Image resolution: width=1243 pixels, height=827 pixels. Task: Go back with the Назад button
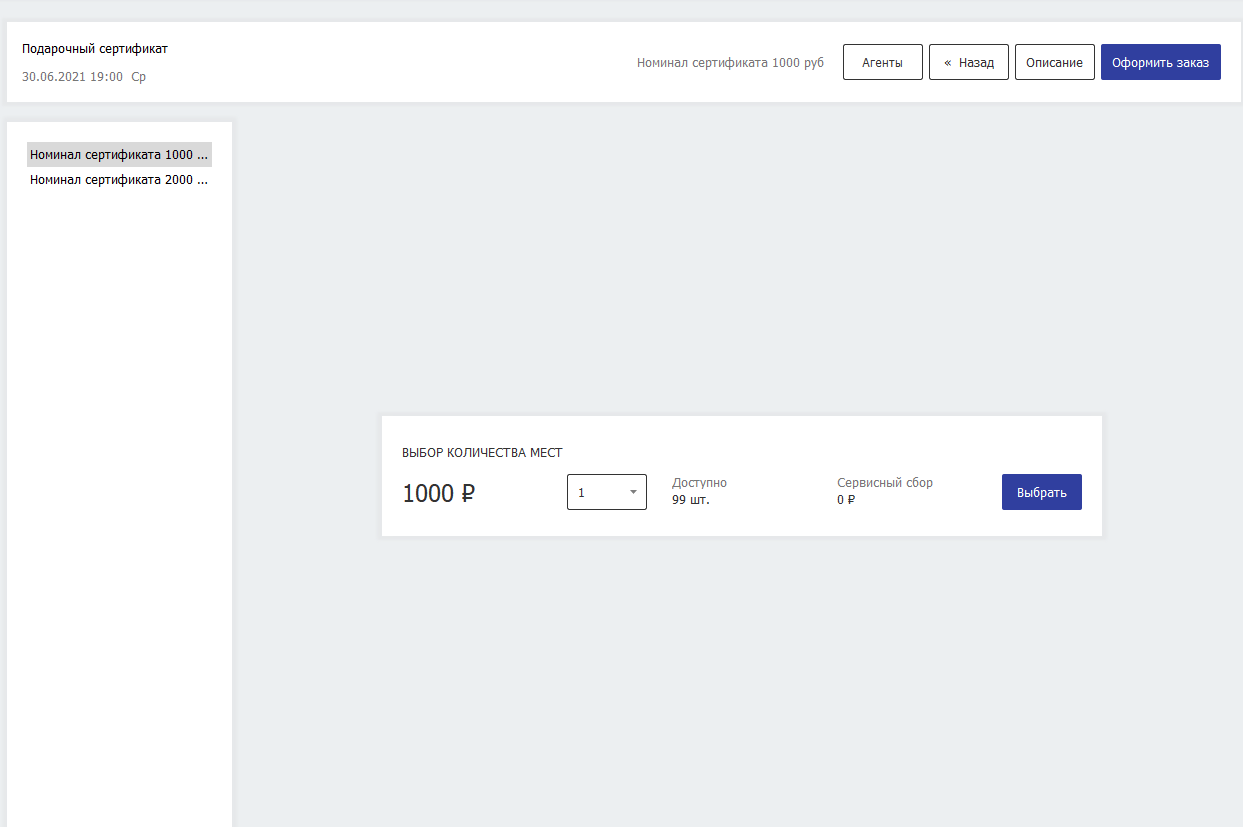[968, 62]
